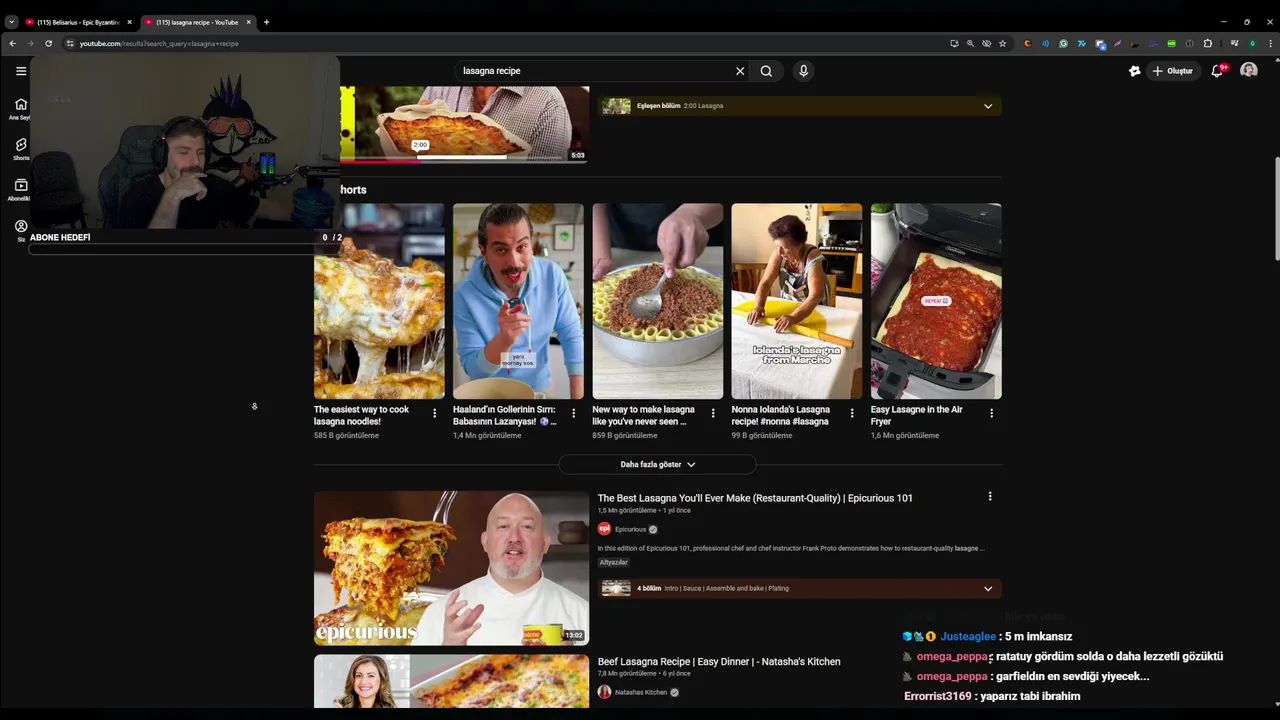The height and width of the screenshot is (720, 1280).
Task: Expand Epicurious video chapters chevron
Action: coord(988,588)
